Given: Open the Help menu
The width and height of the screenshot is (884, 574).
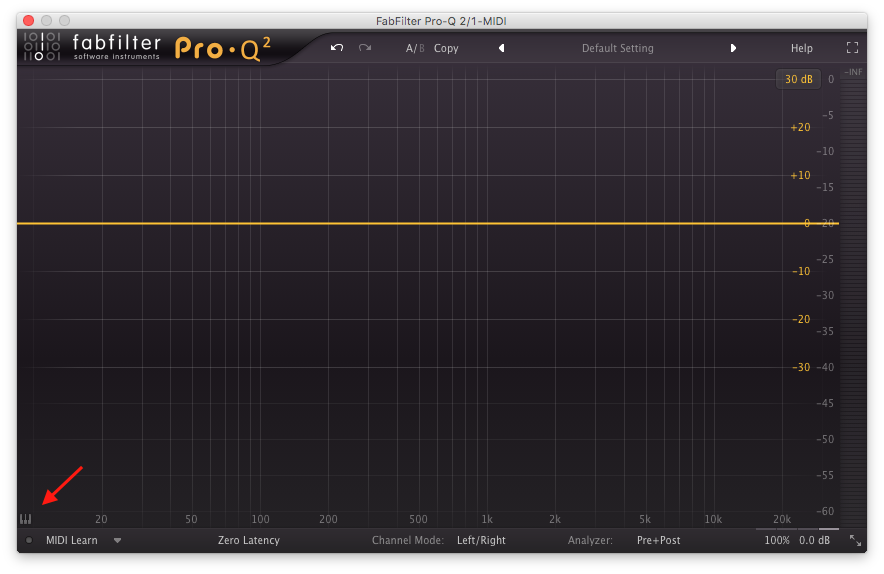Looking at the screenshot, I should coord(801,48).
